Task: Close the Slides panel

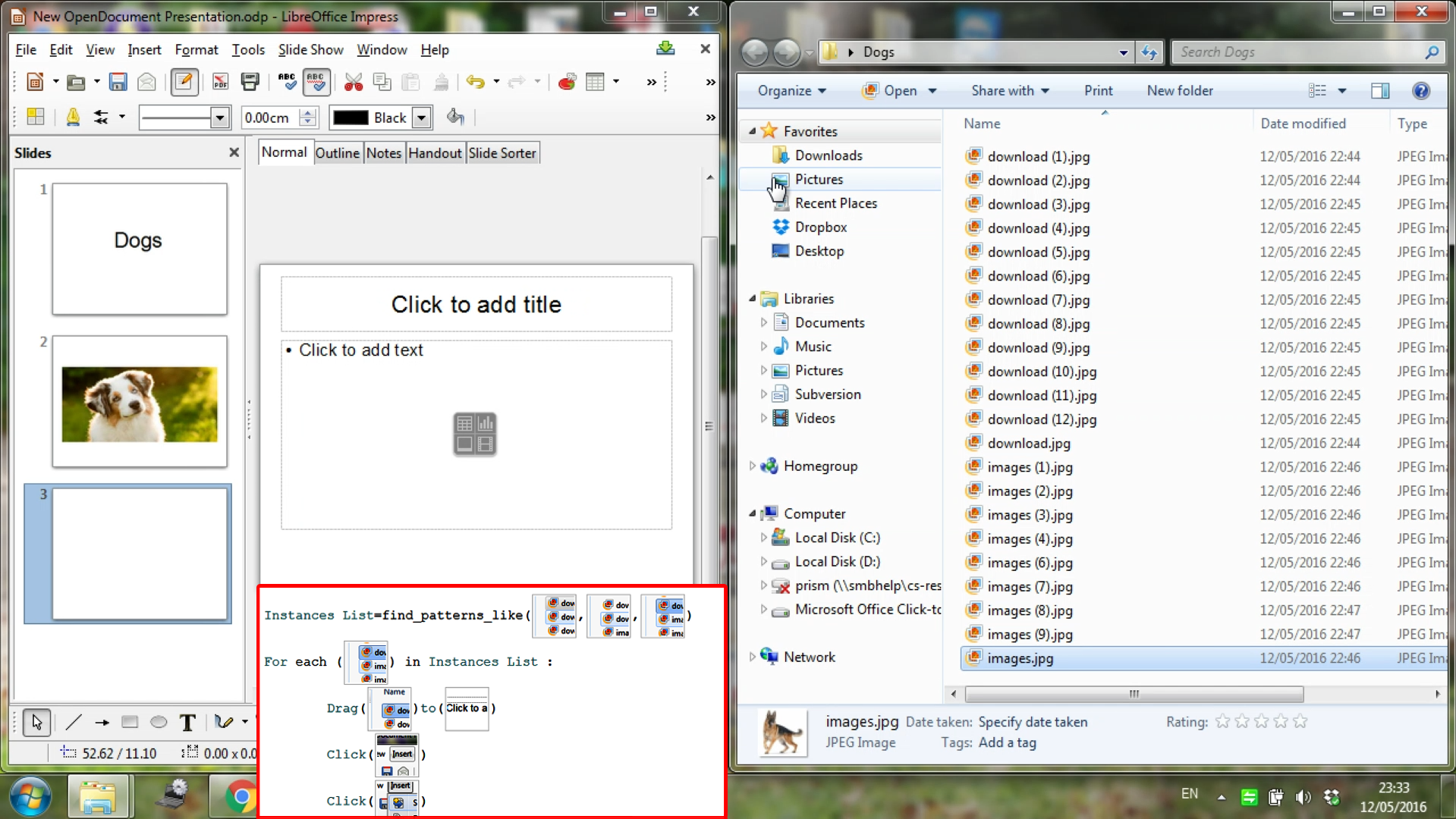Action: pyautogui.click(x=234, y=152)
